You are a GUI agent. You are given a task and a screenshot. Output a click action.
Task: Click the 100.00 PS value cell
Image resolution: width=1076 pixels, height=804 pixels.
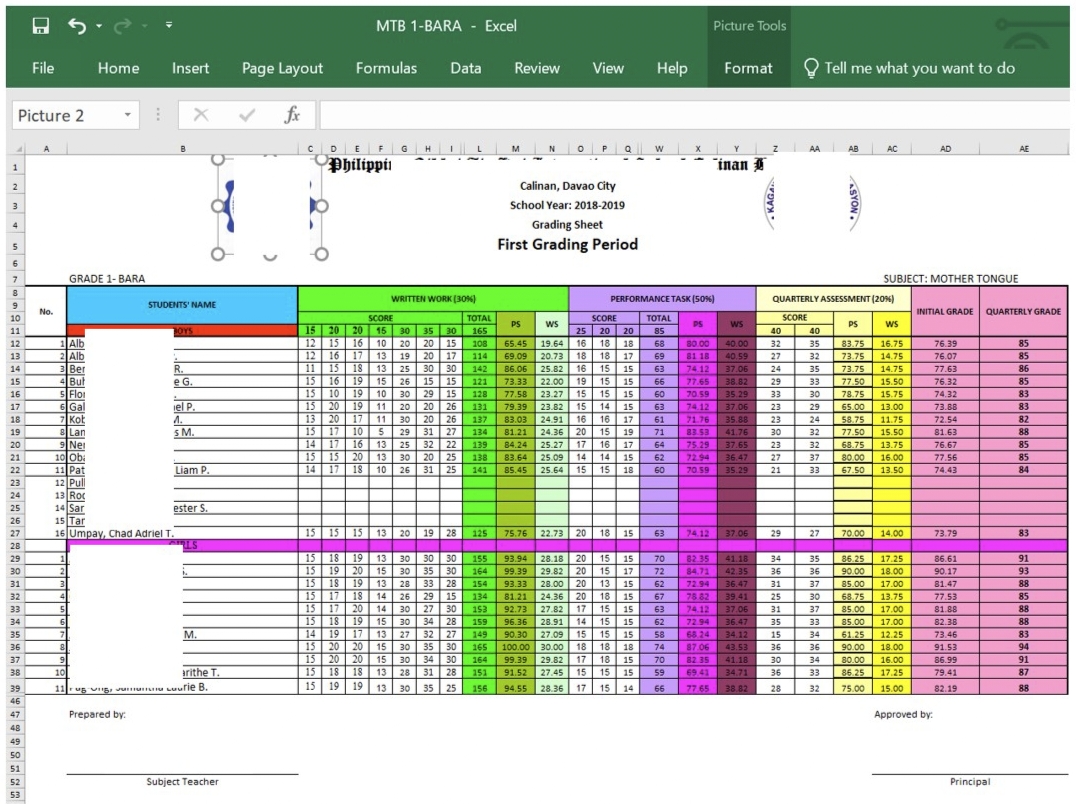515,647
